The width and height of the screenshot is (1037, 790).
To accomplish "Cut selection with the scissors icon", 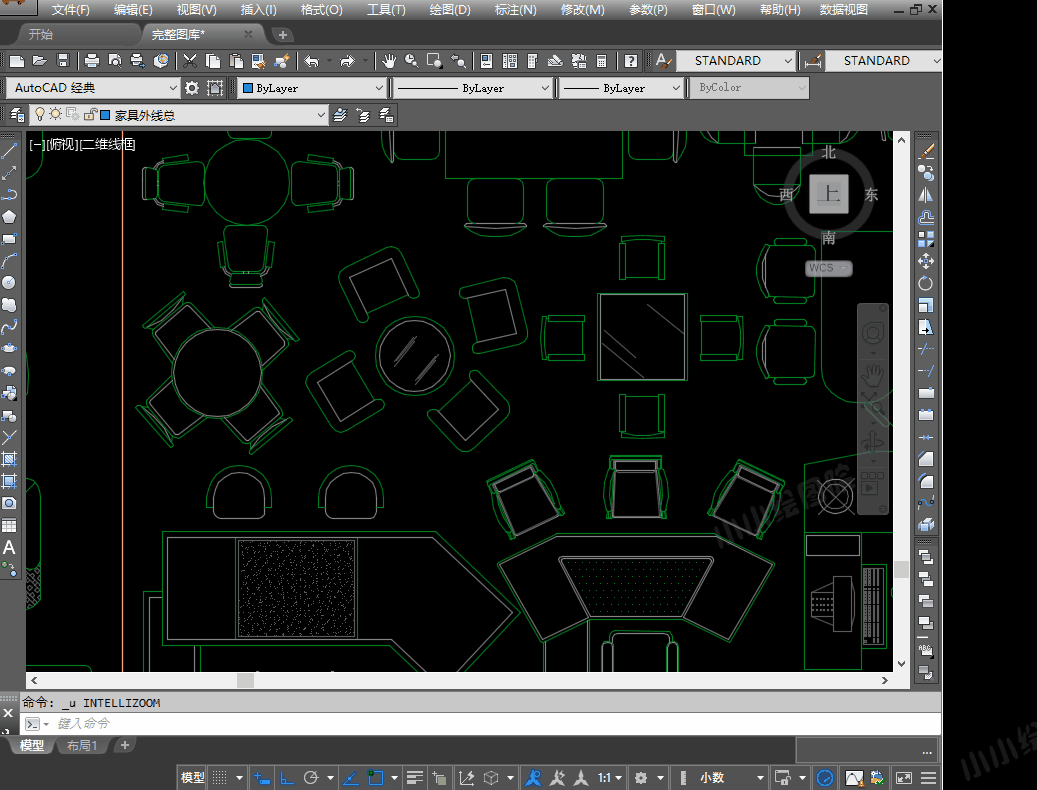I will click(x=190, y=61).
